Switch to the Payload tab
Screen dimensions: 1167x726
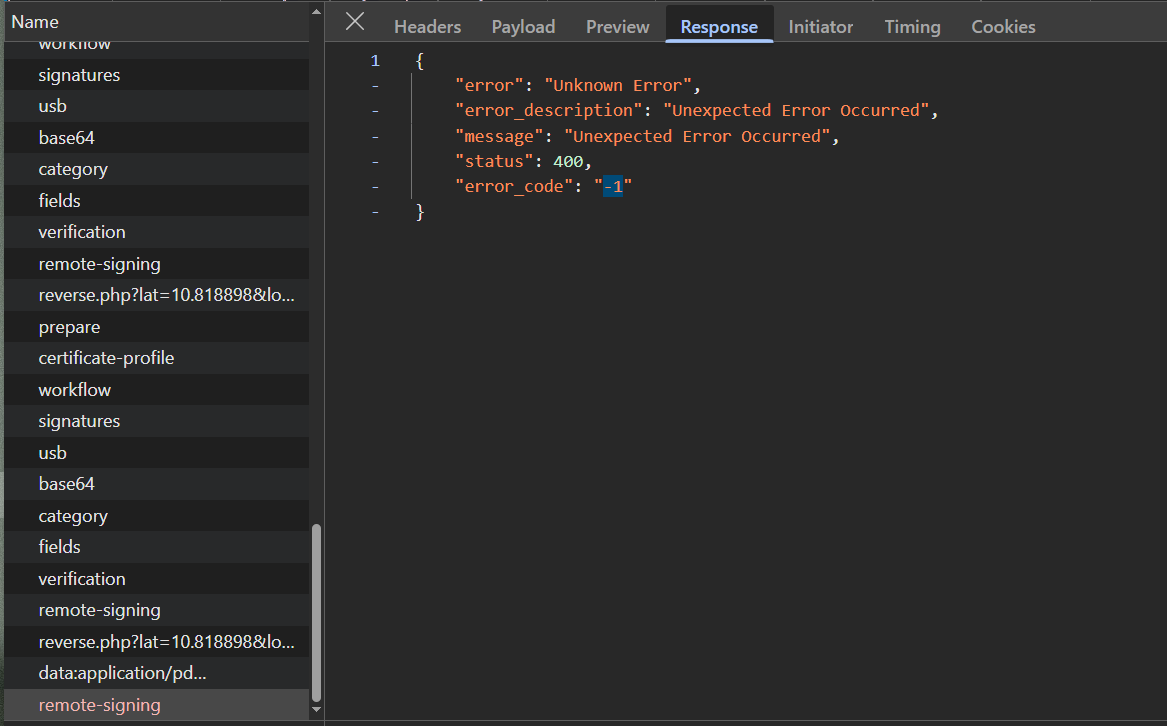coord(523,27)
